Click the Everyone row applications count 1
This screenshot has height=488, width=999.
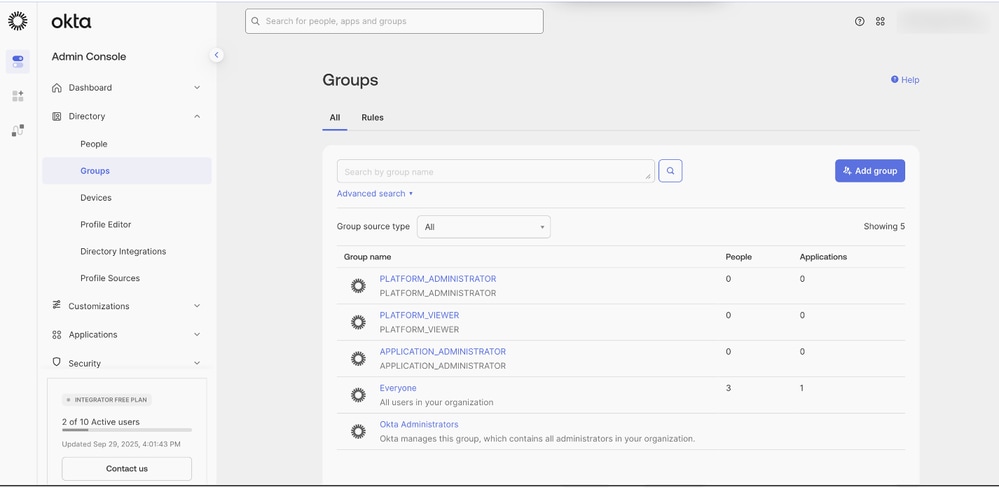(x=801, y=388)
